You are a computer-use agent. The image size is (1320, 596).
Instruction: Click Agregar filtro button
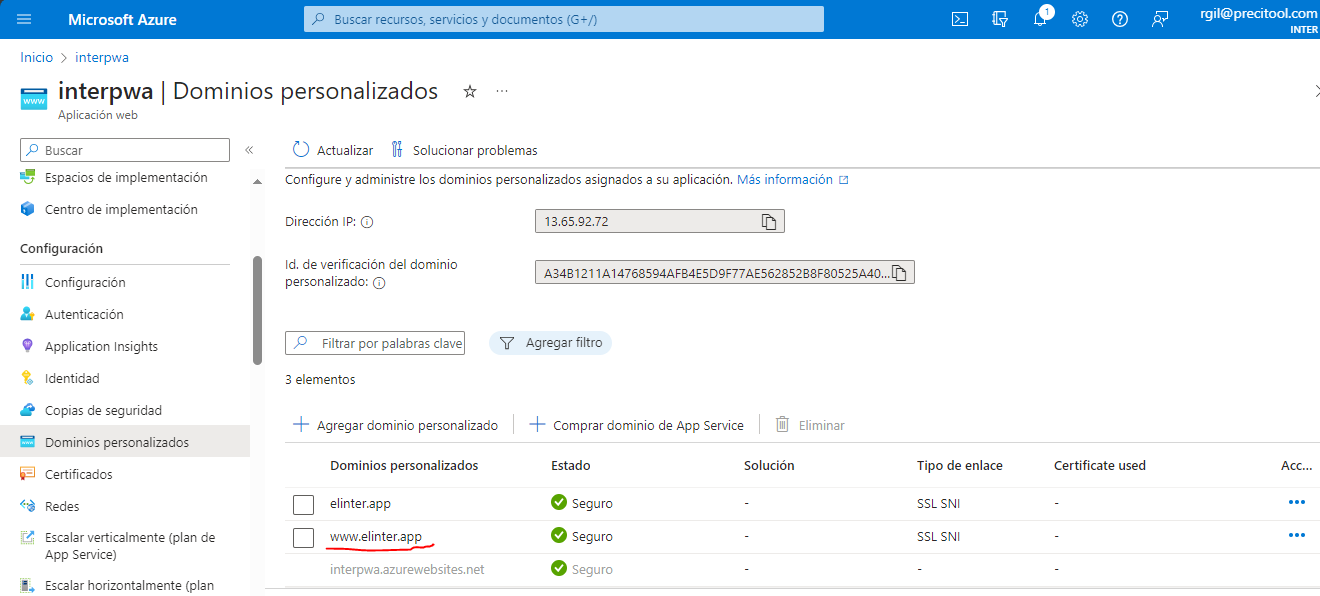550,343
